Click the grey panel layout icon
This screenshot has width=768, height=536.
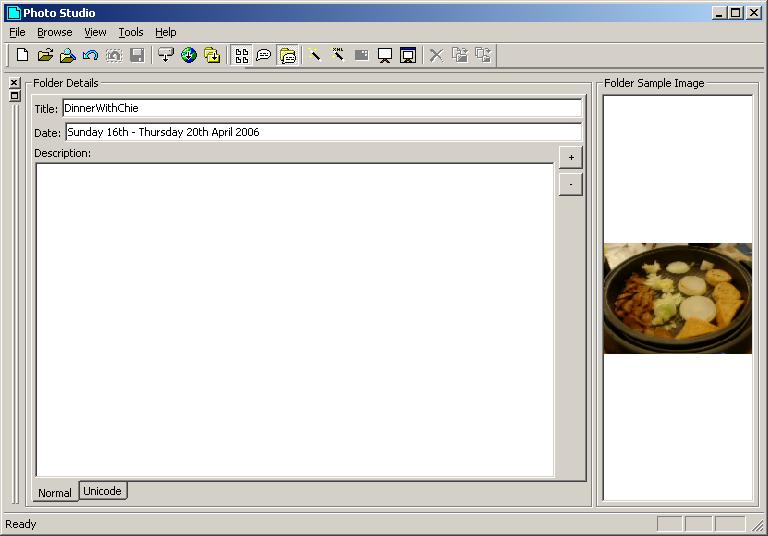tap(361, 55)
